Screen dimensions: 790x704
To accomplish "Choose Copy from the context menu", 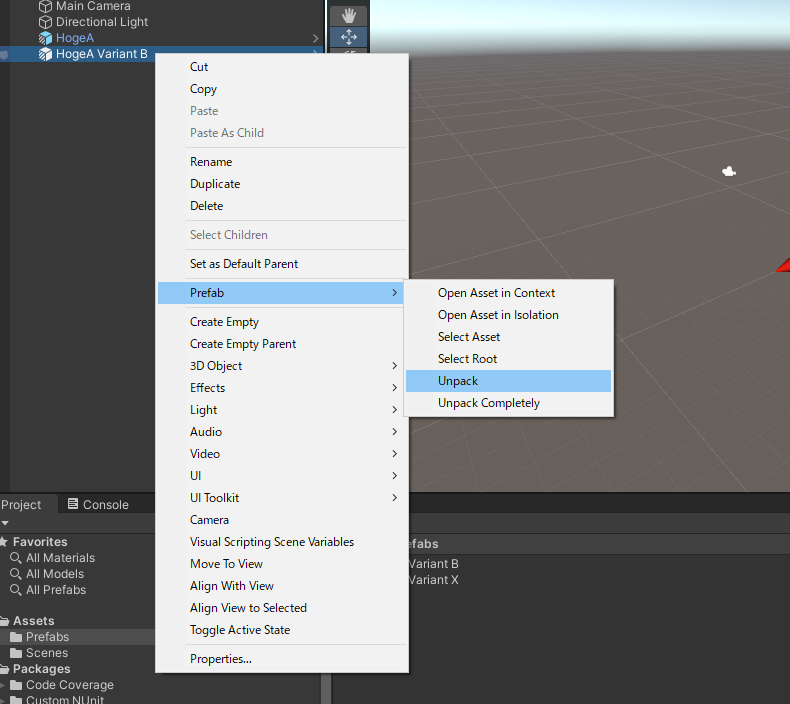I will pos(282,89).
